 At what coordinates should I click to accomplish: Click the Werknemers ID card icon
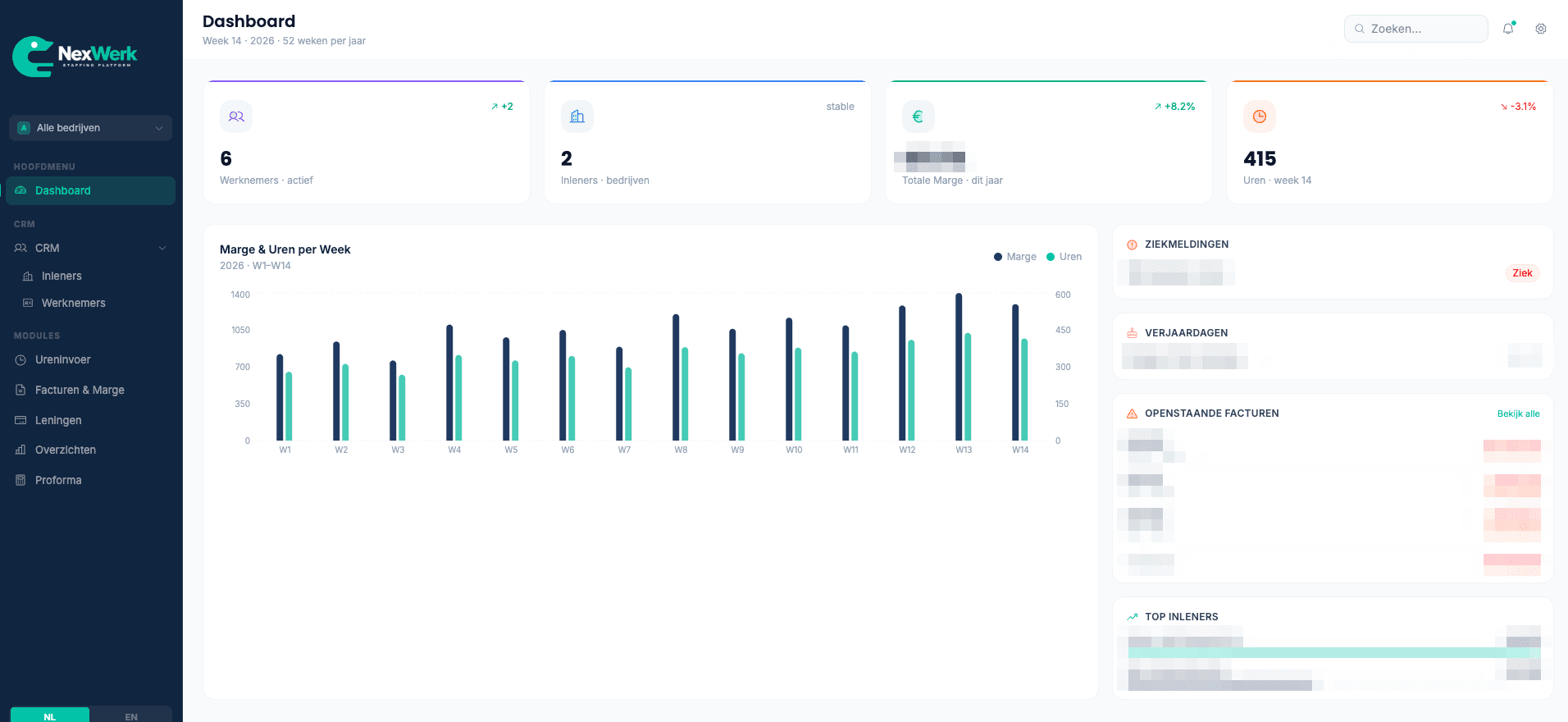[x=28, y=303]
